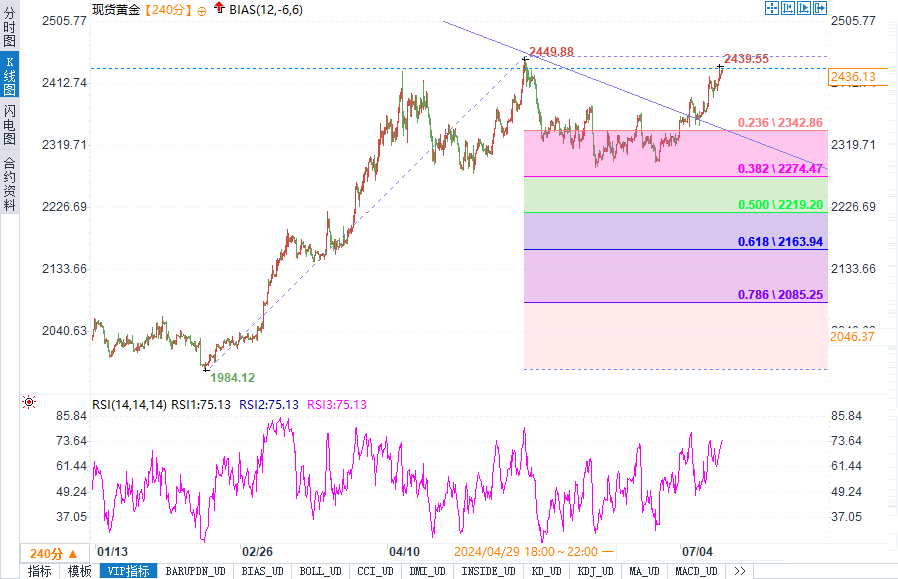The image size is (898, 579).
Task: Apply the INSIDE_UD indicator
Action: point(489,571)
